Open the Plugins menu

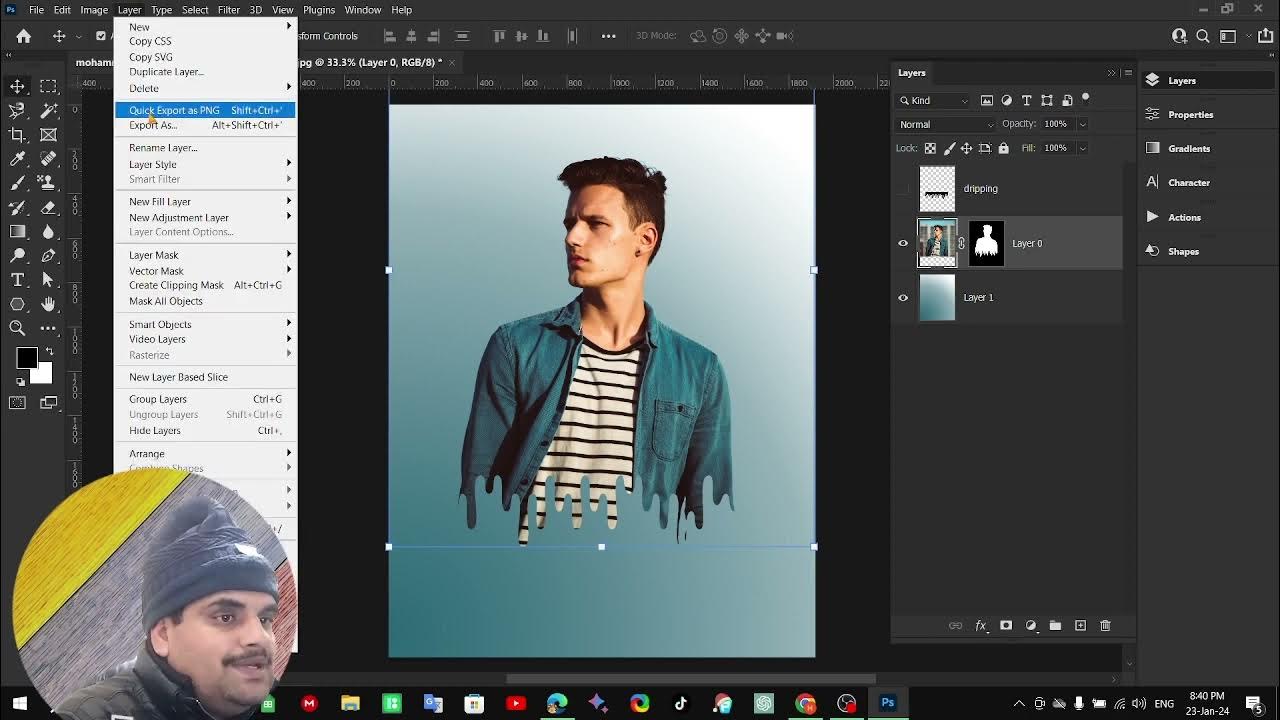click(319, 10)
